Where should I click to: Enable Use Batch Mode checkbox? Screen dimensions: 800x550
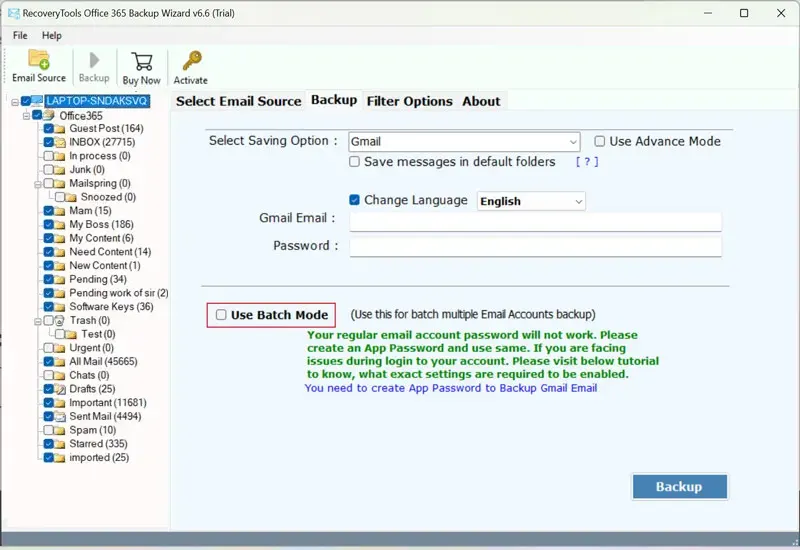tap(221, 315)
